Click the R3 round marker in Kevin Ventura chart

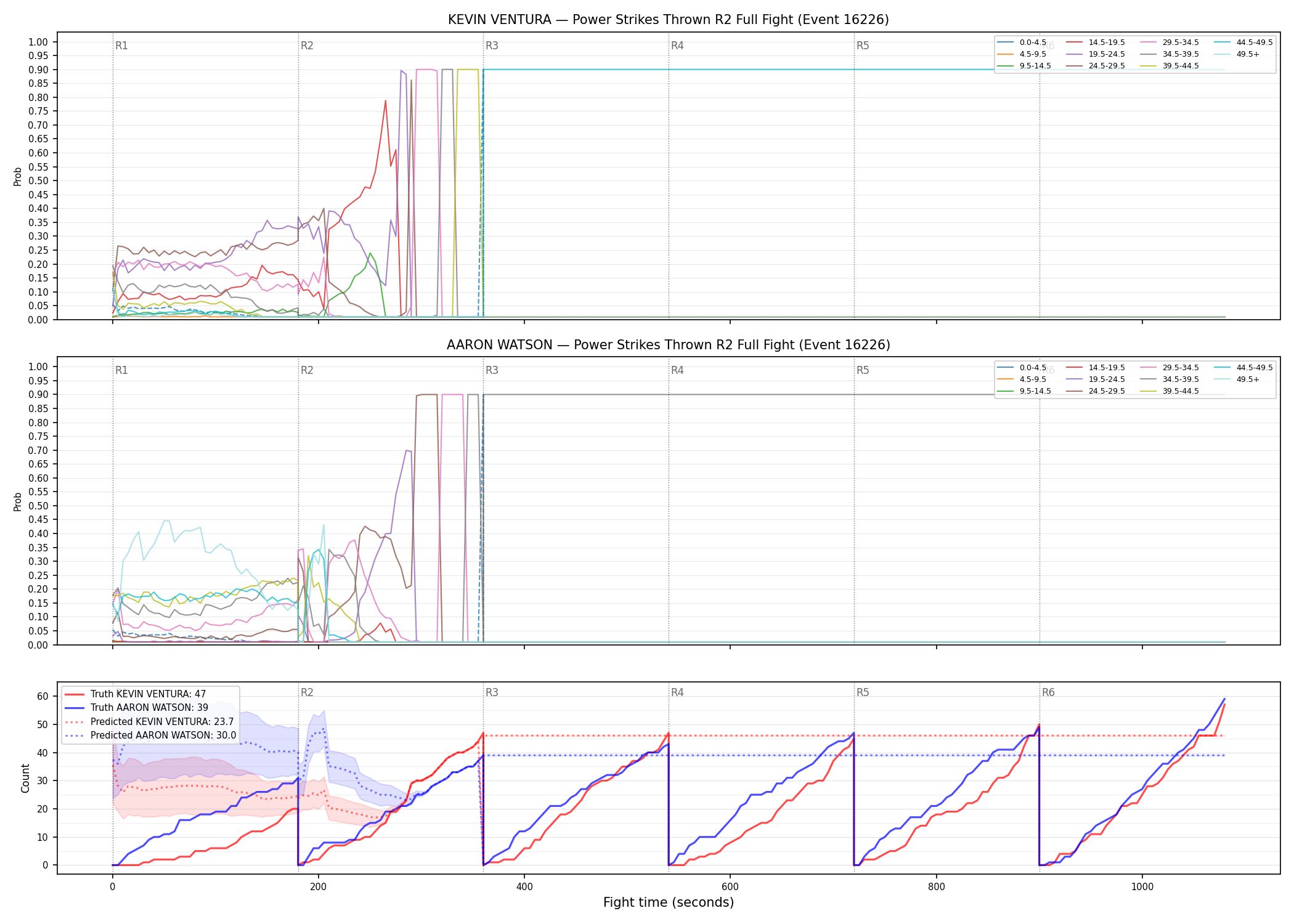pos(492,46)
